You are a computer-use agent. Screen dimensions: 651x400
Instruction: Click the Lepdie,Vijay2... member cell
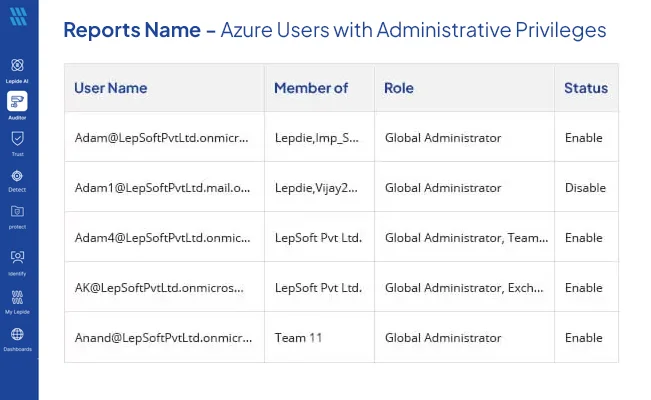pyautogui.click(x=319, y=187)
